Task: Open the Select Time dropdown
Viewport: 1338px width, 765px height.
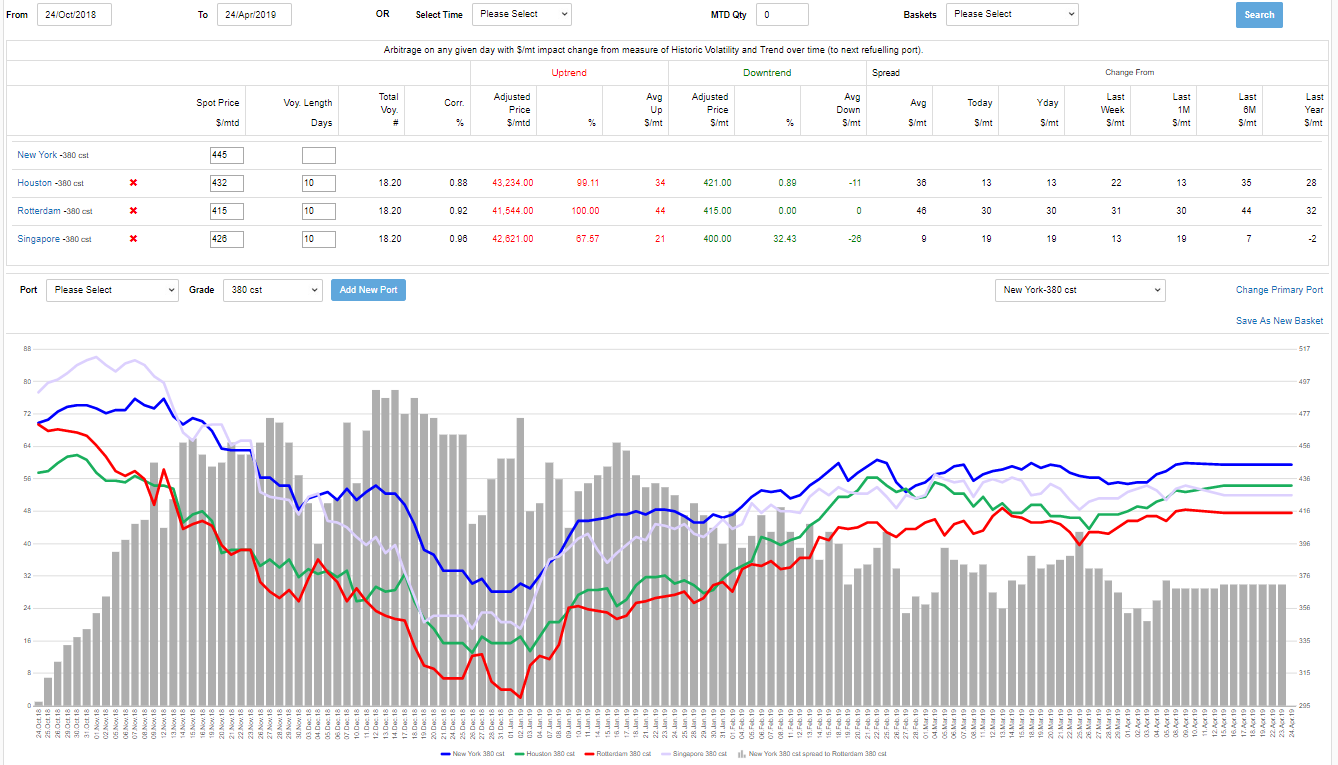Action: pos(522,14)
